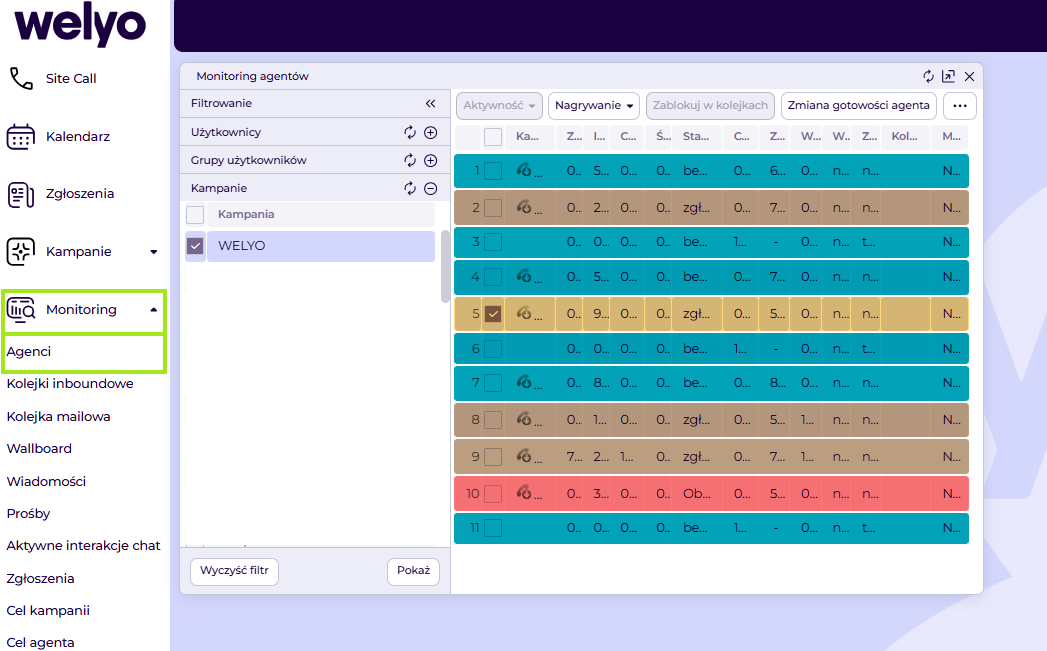Click headset icon in agent row 2
This screenshot has width=1047, height=651.
[x=524, y=208]
